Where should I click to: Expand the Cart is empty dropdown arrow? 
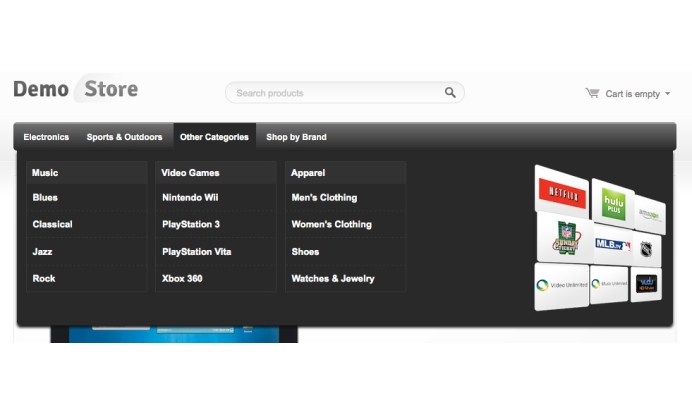tap(667, 94)
